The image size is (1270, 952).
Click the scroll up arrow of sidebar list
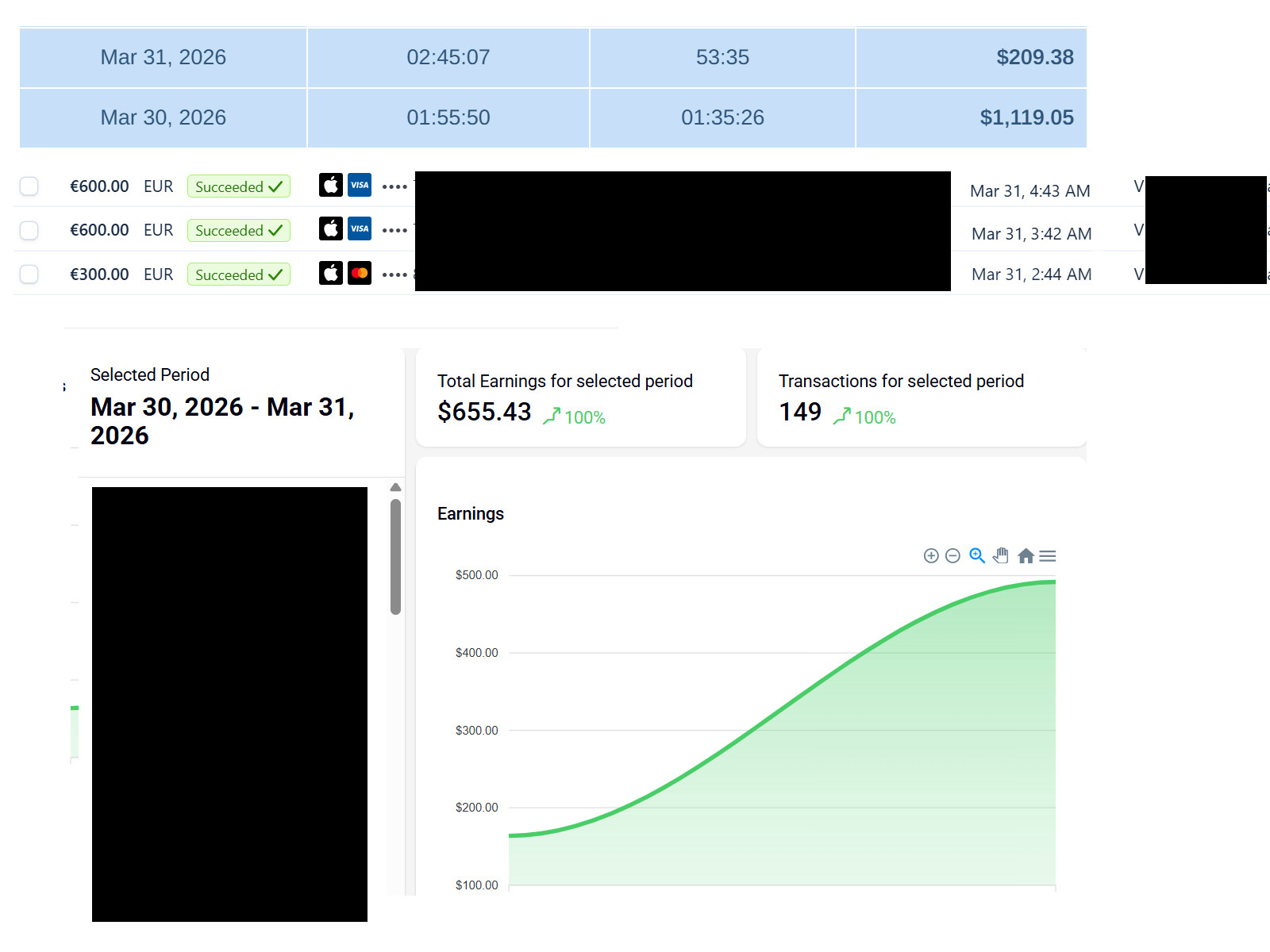(395, 487)
